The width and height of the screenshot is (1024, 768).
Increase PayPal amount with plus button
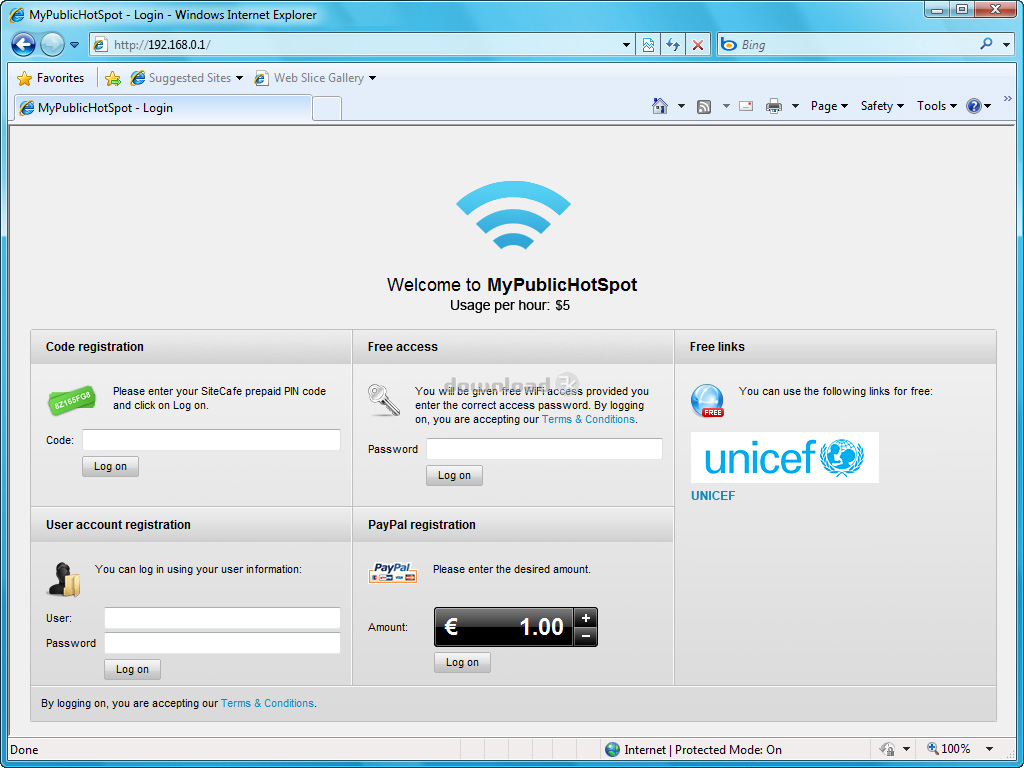coord(586,618)
